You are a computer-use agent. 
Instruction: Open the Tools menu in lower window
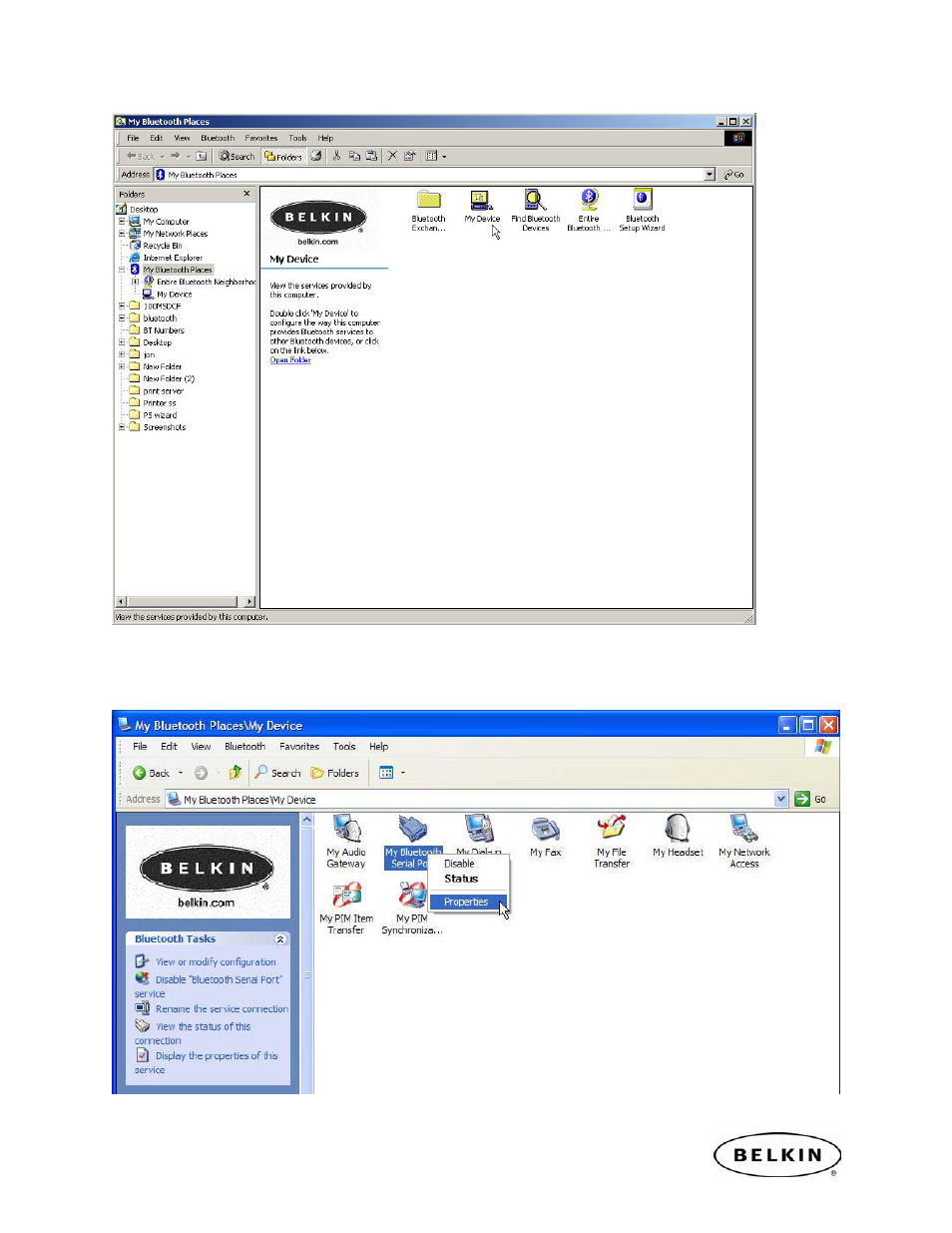[344, 746]
